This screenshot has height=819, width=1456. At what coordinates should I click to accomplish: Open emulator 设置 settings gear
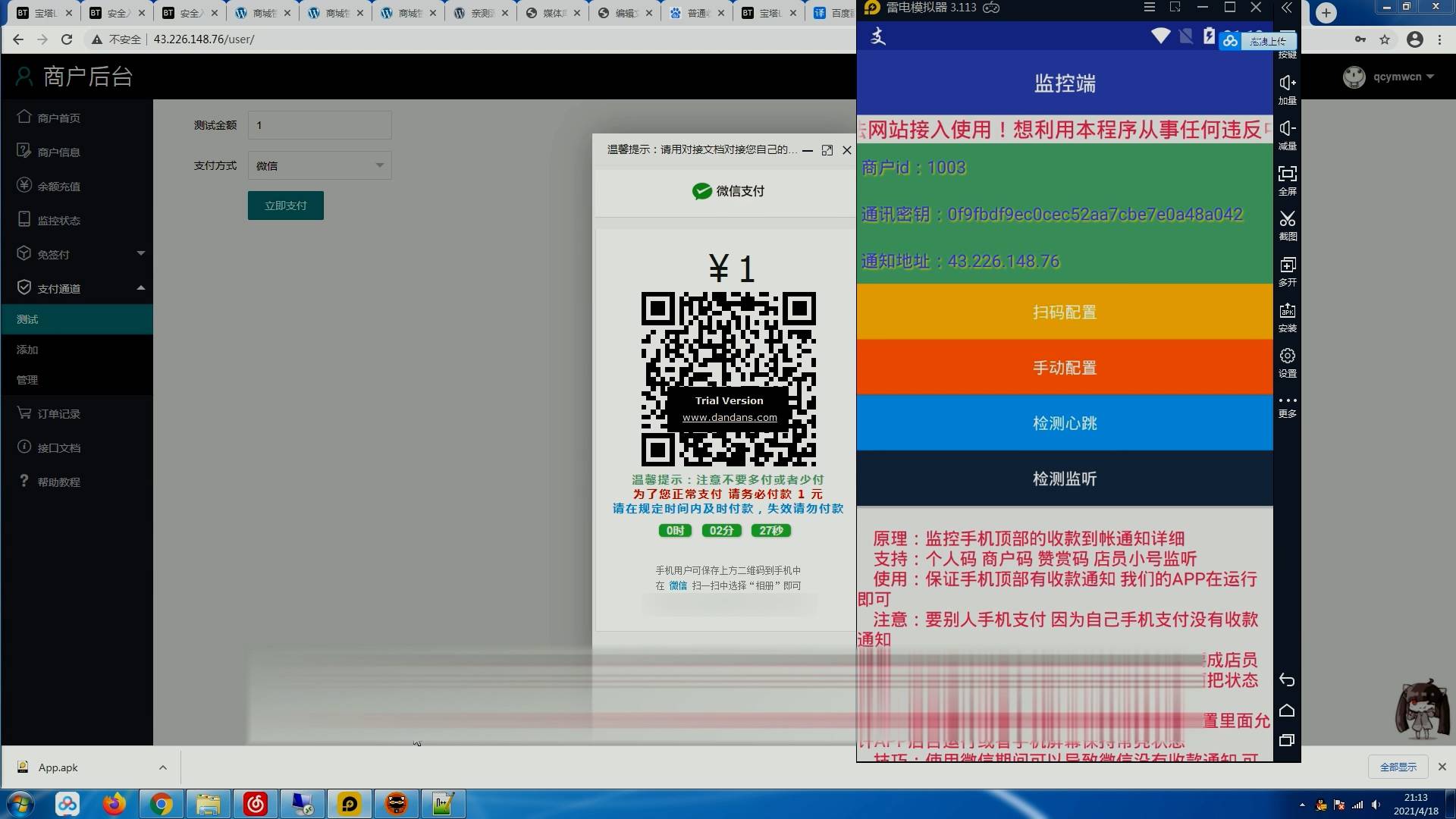pos(1288,362)
